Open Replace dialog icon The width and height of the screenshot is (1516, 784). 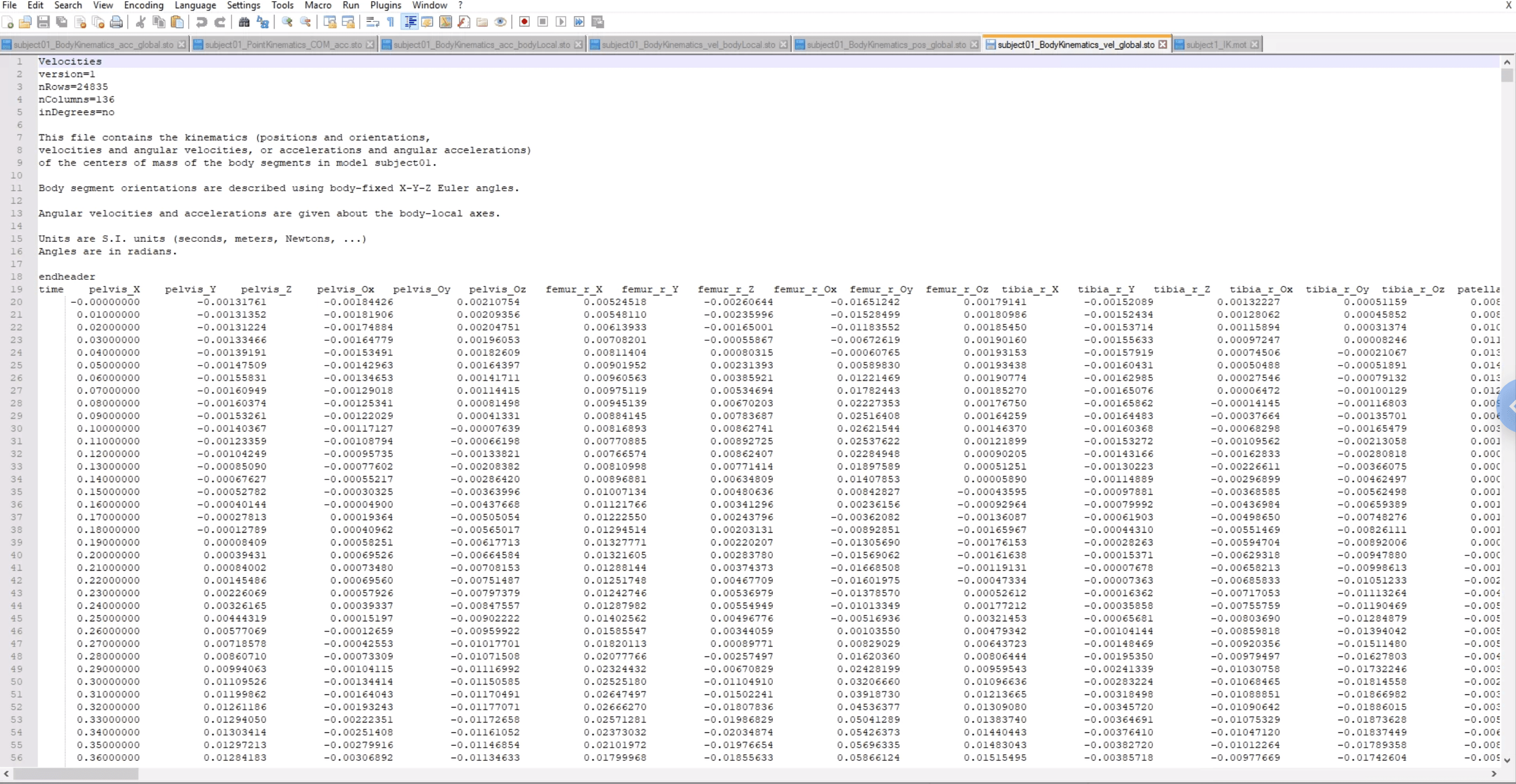[262, 23]
